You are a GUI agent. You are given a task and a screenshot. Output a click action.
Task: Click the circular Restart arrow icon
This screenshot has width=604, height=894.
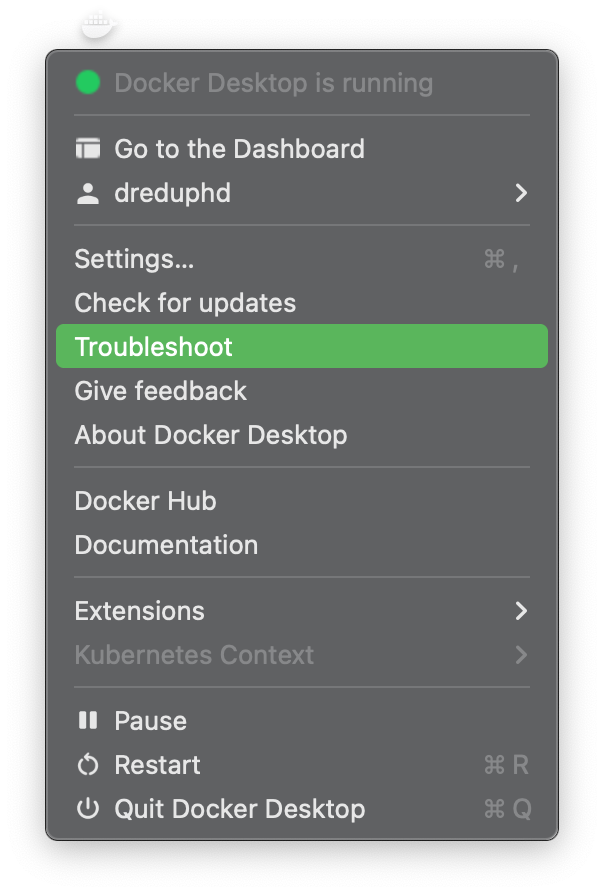(88, 765)
